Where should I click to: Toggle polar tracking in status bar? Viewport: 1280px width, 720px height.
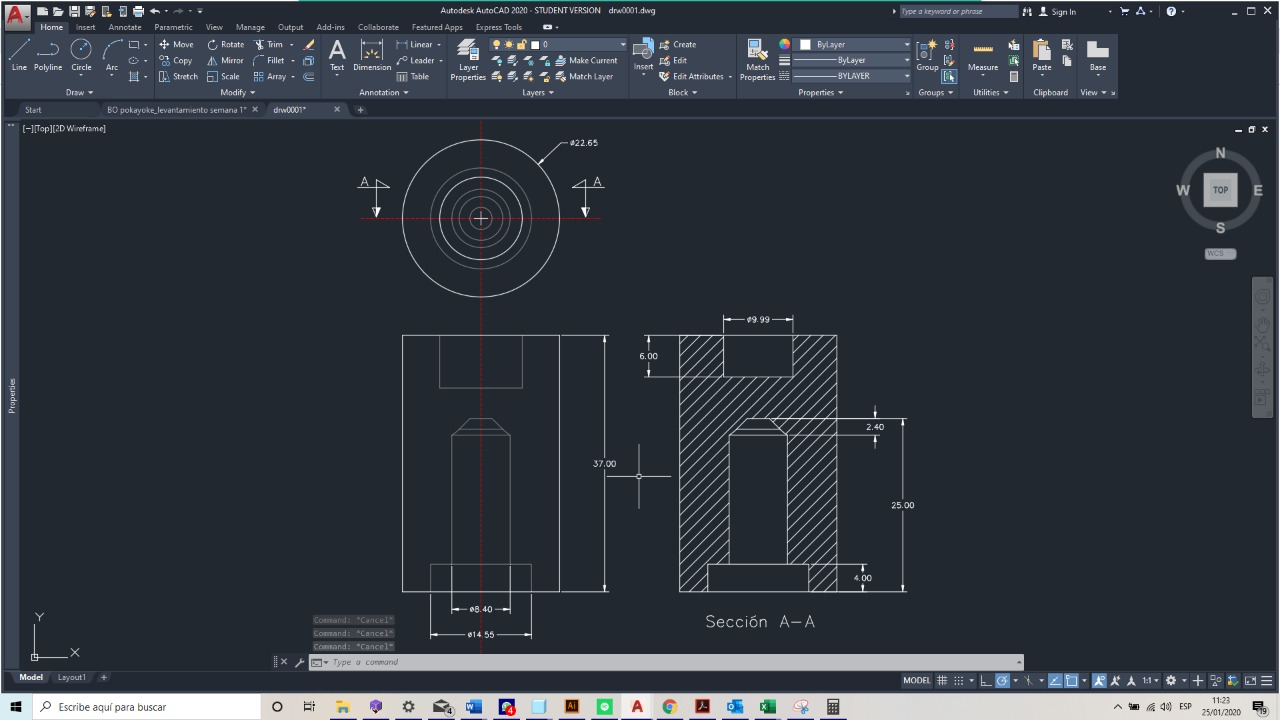[1002, 680]
